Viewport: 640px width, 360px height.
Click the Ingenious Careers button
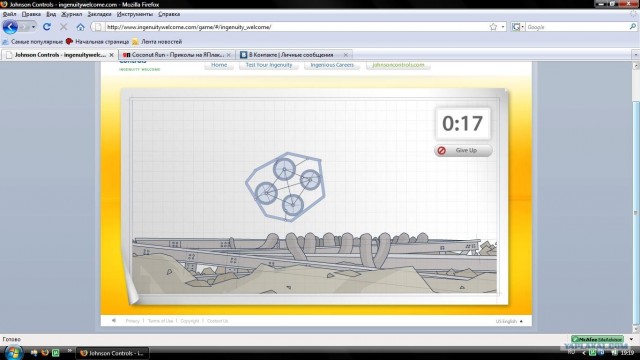pos(332,65)
